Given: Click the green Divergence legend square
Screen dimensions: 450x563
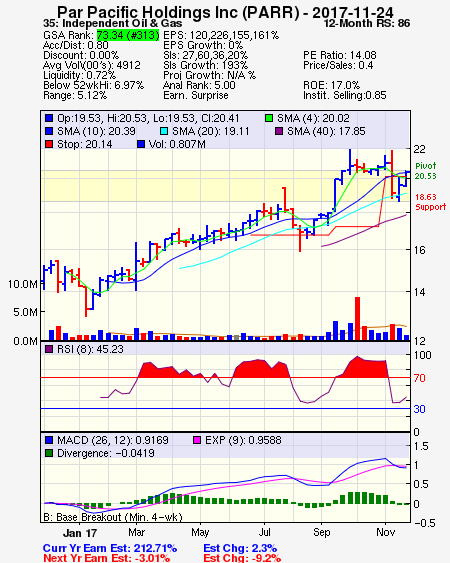Looking at the screenshot, I should click(x=49, y=453).
